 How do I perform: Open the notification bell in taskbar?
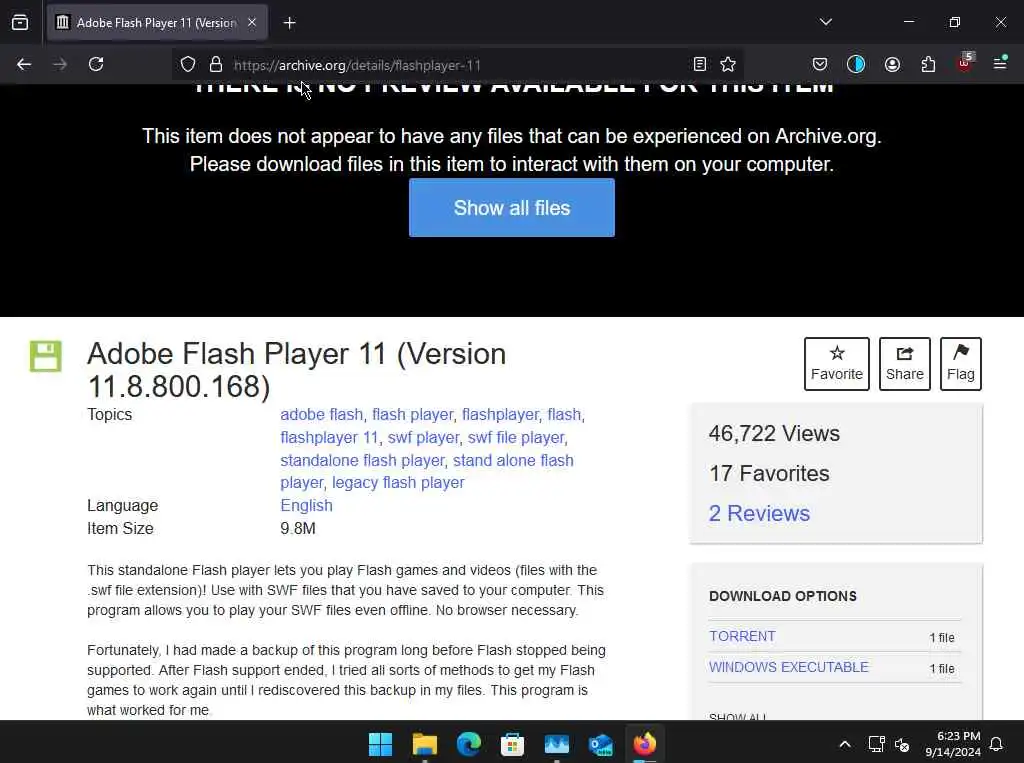click(x=997, y=744)
